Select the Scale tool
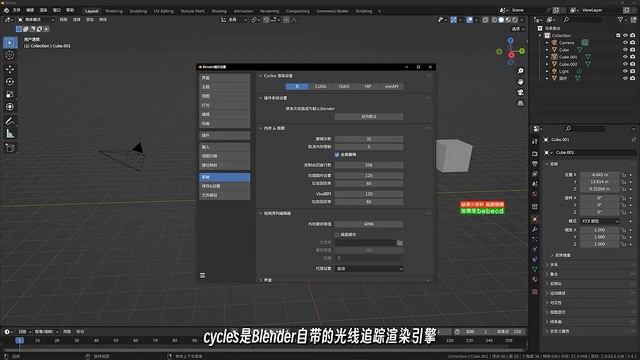This screenshot has width=640, height=360. [10, 94]
